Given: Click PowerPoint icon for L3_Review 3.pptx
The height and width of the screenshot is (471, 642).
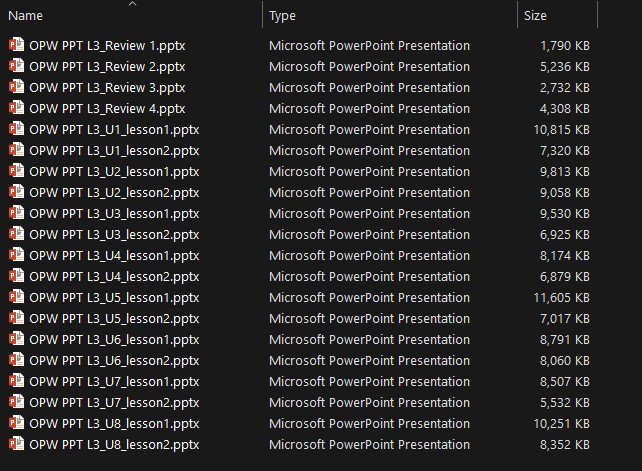Looking at the screenshot, I should tap(16, 86).
